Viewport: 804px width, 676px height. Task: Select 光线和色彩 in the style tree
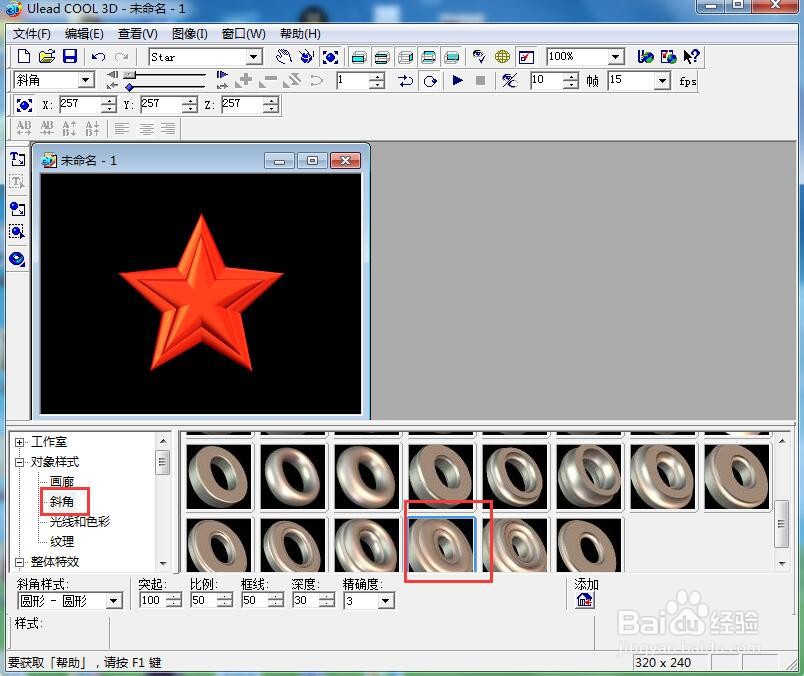79,522
